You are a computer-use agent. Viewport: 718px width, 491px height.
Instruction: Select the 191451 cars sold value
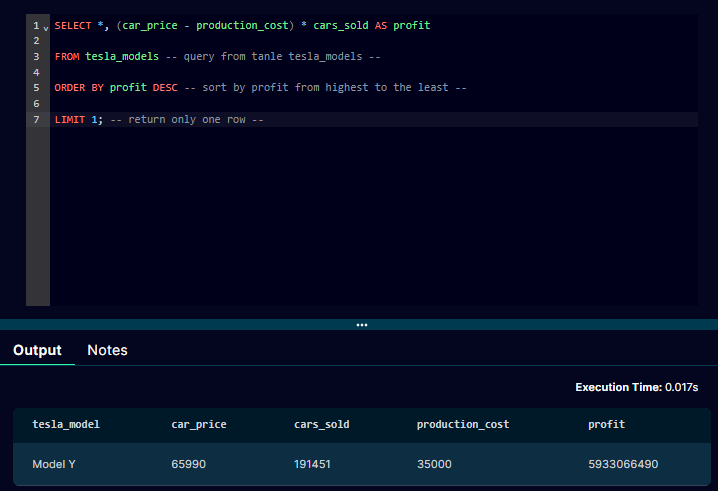312,464
